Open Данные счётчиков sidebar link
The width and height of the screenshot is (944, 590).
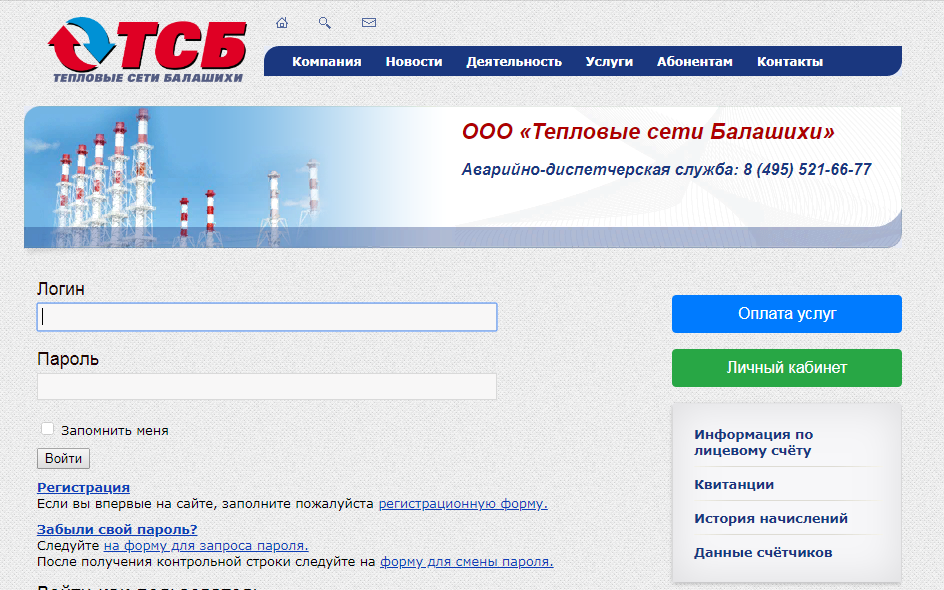[x=763, y=552]
